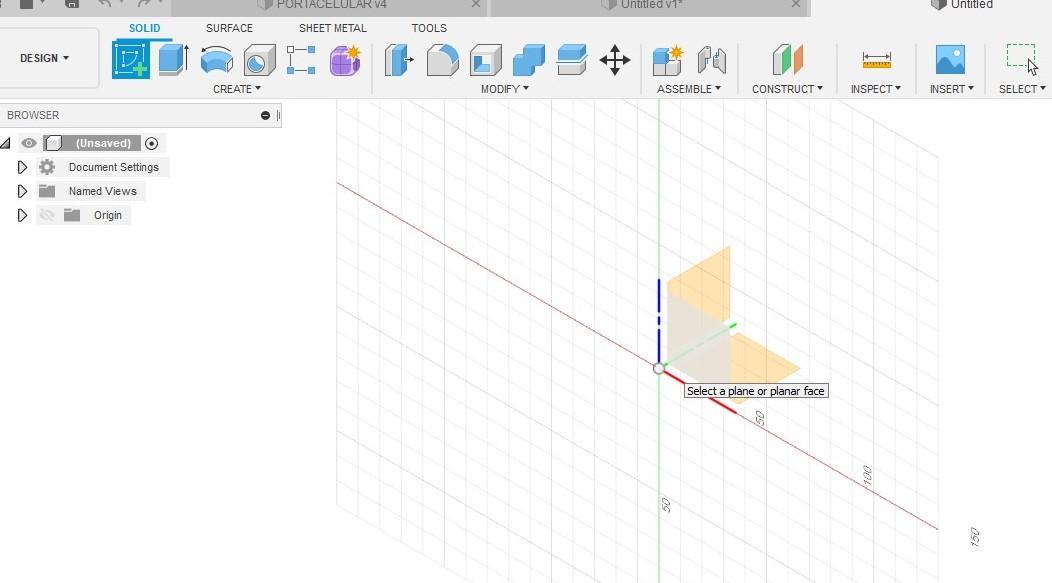Select the Fillet tool

point(442,60)
